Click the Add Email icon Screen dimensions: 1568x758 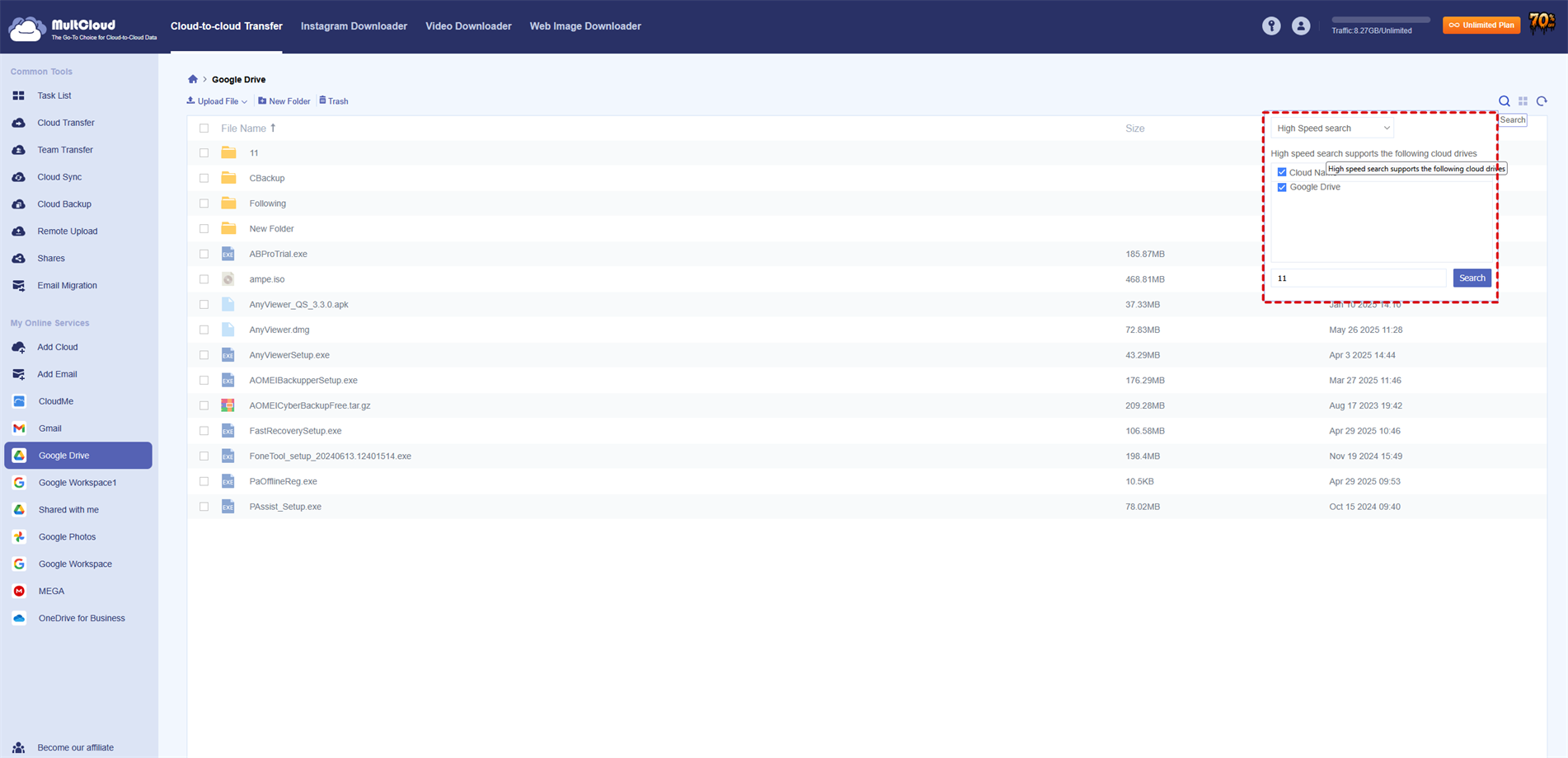point(18,374)
